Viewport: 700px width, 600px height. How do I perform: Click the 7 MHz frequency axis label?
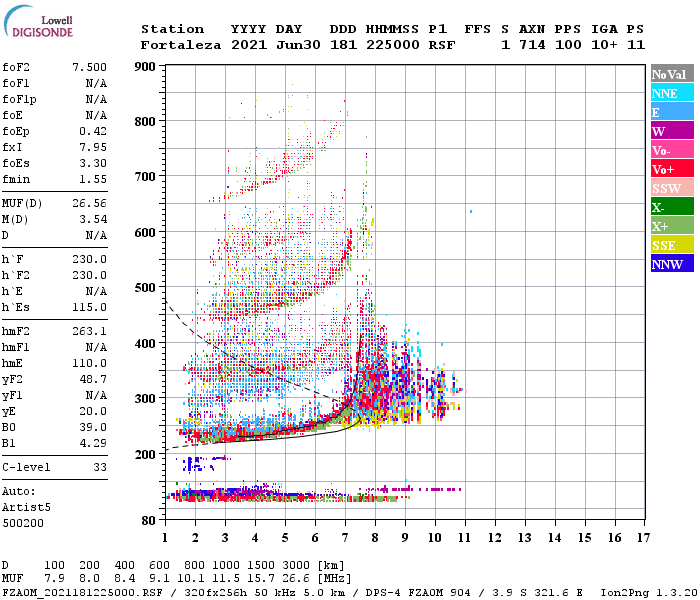[345, 538]
